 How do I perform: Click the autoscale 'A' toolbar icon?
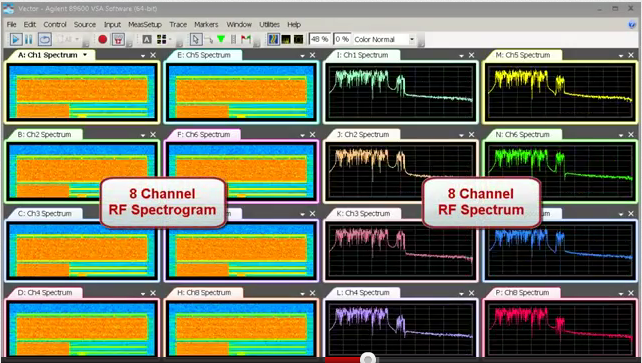tap(147, 39)
